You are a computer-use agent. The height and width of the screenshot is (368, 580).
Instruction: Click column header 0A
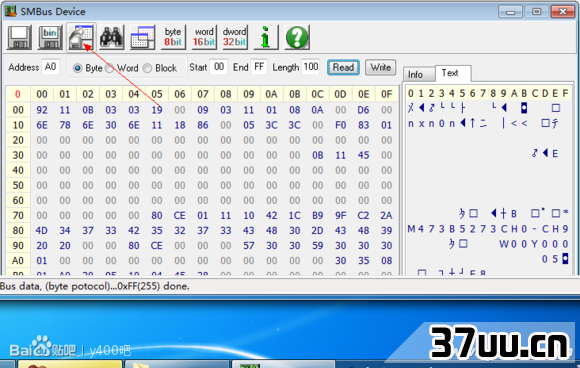click(x=272, y=94)
